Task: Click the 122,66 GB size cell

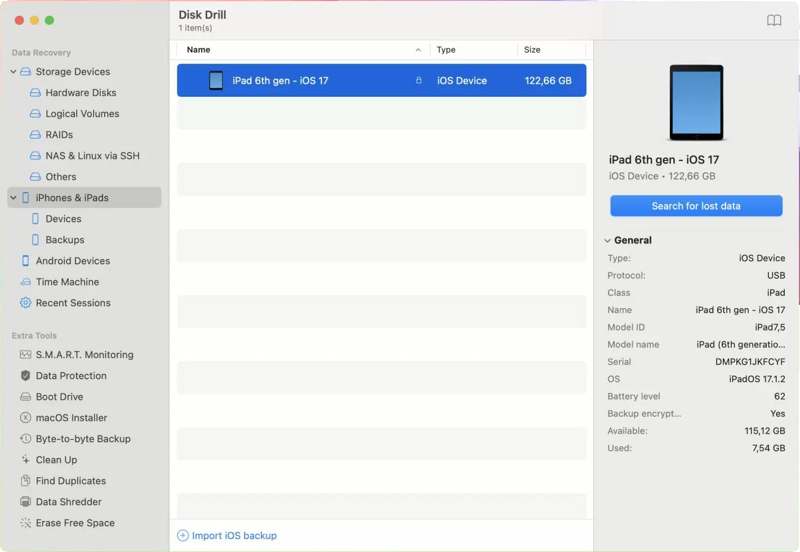Action: coord(548,81)
